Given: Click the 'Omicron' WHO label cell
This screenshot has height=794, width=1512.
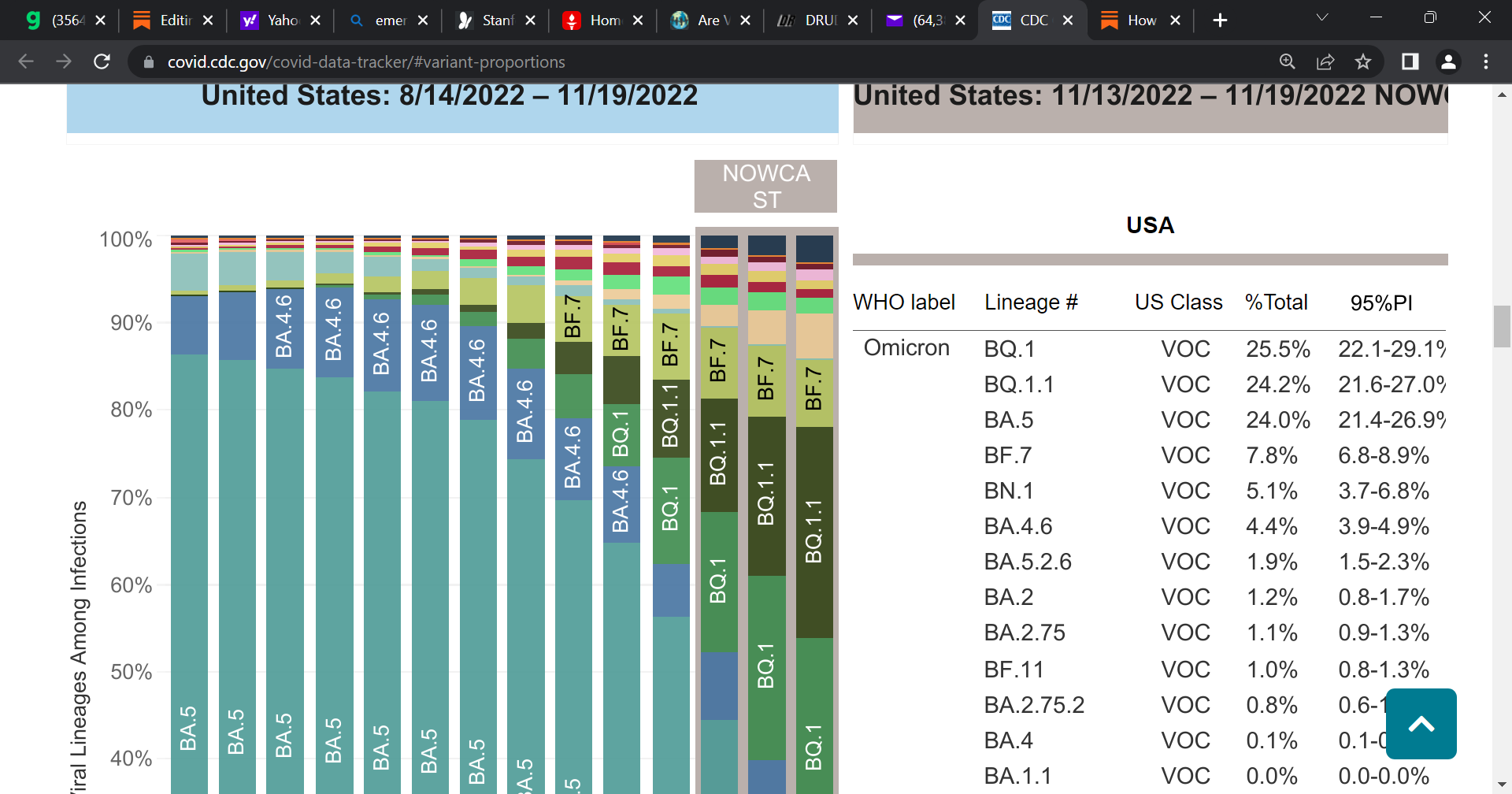Looking at the screenshot, I should (906, 348).
